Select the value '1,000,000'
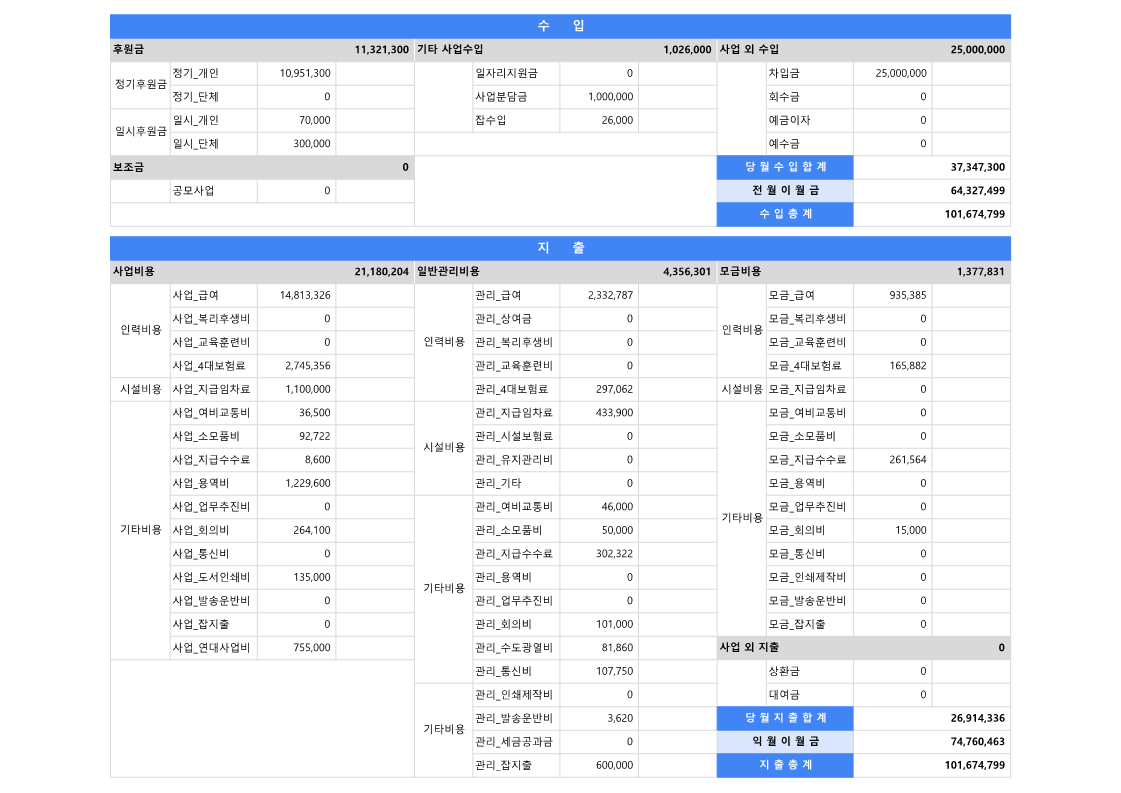 tap(611, 97)
